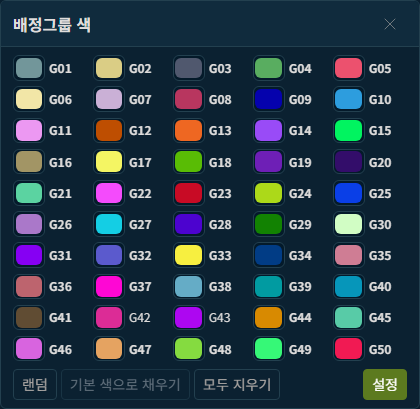This screenshot has height=409, width=420.
Task: Confirm with the green 설정 button
Action: click(385, 384)
